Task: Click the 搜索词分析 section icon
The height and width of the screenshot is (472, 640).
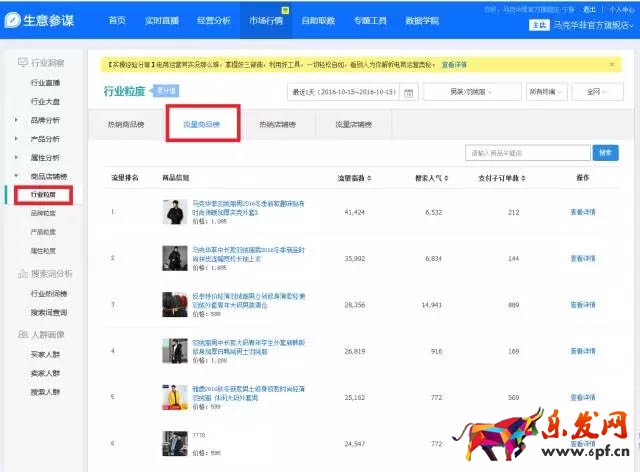Action: 23,273
